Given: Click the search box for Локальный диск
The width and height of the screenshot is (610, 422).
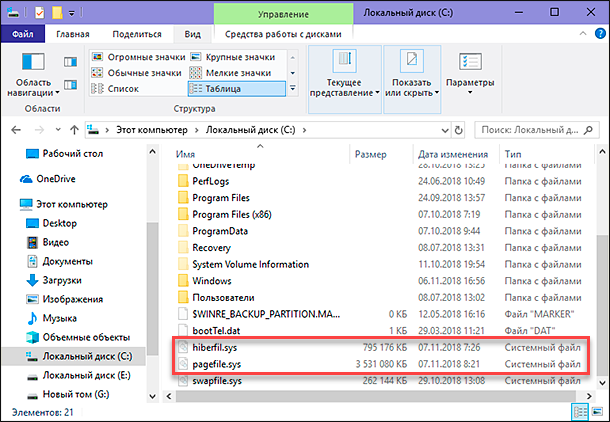Looking at the screenshot, I should point(536,130).
